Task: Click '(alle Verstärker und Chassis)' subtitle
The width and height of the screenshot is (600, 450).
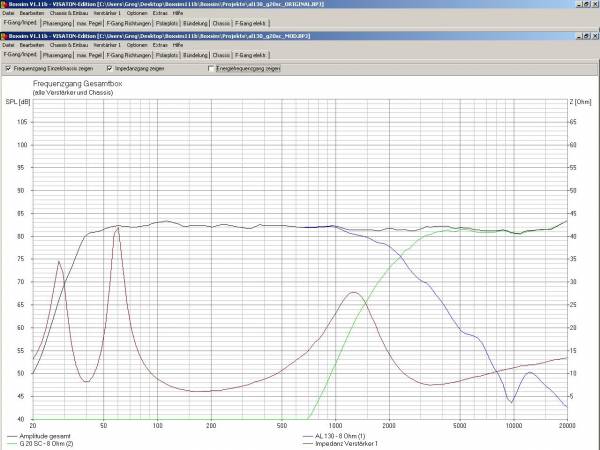Action: (73, 93)
